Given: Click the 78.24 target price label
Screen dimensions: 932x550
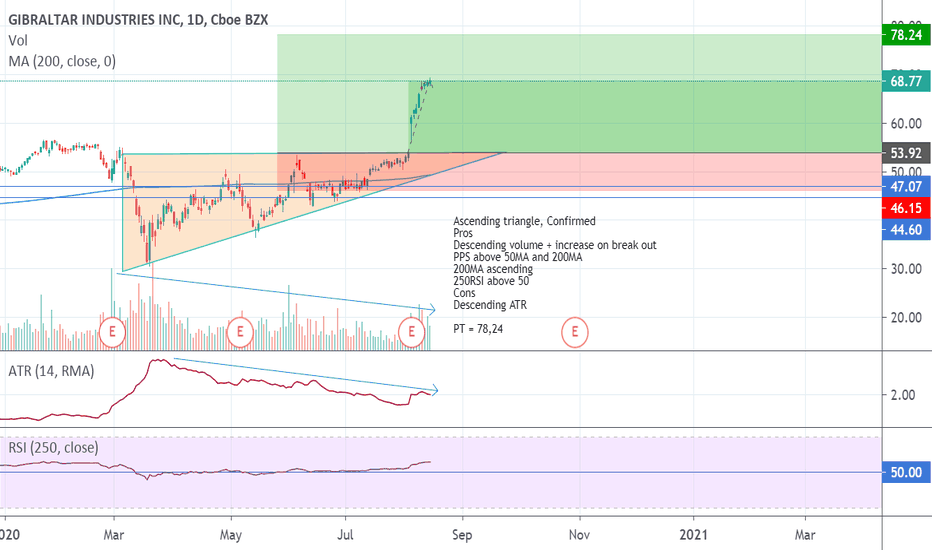Looking at the screenshot, I should click(906, 35).
